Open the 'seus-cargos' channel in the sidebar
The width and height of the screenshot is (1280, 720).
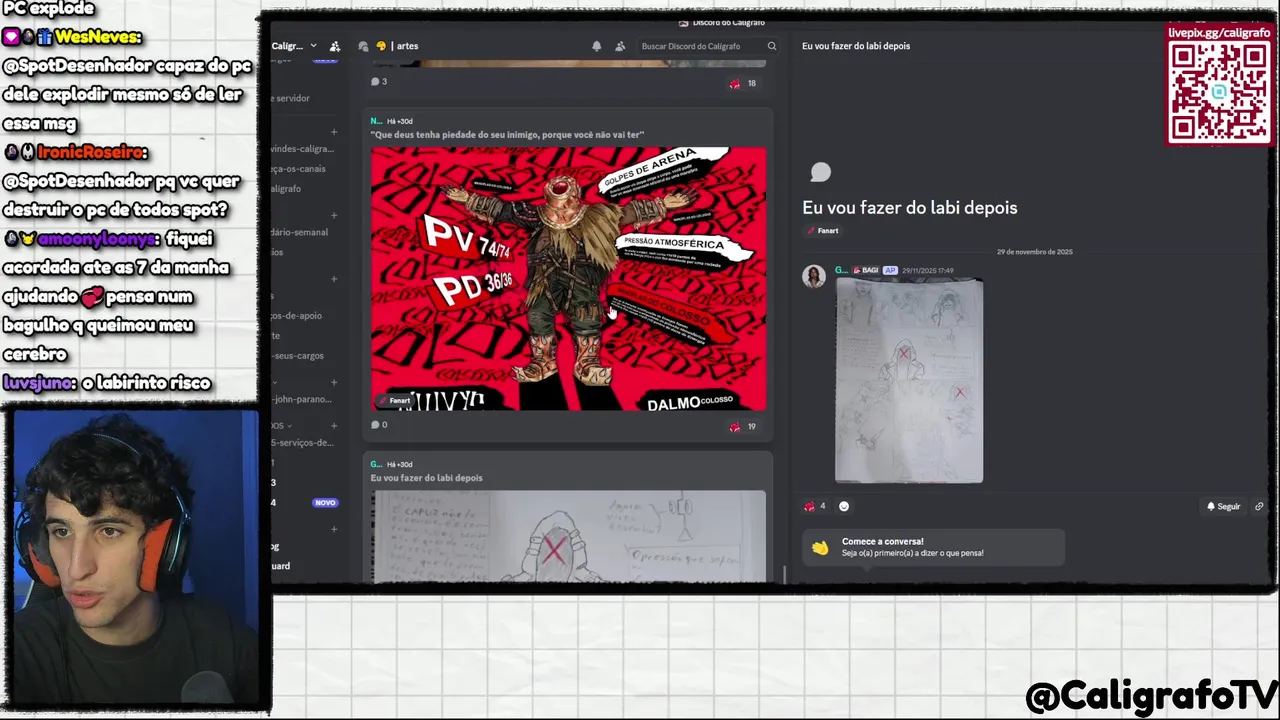[296, 356]
